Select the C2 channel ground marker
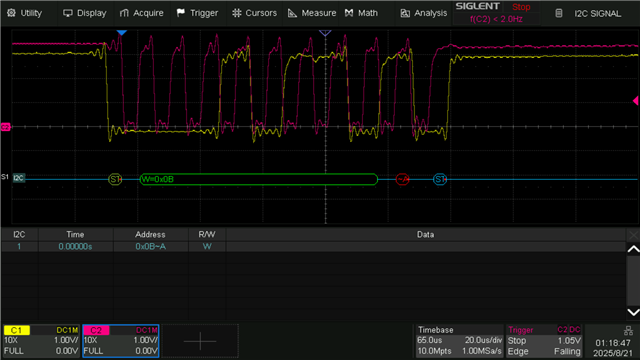Image resolution: width=640 pixels, height=360 pixels. click(5, 127)
